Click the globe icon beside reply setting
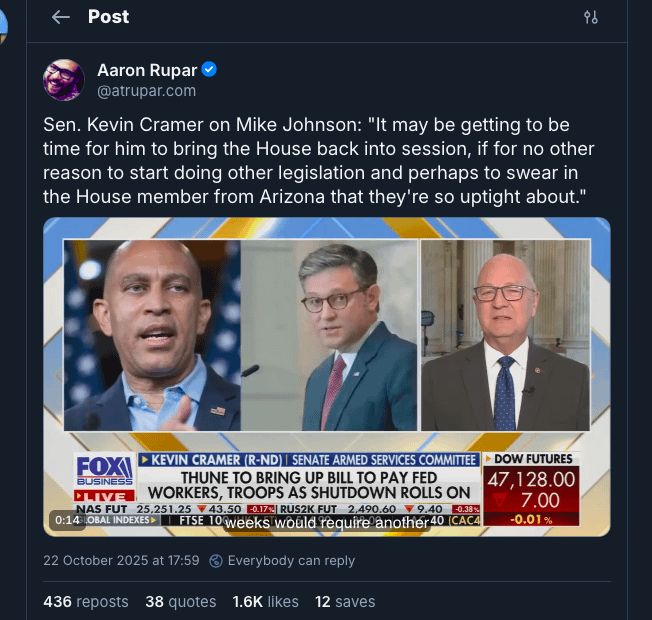 [215, 561]
